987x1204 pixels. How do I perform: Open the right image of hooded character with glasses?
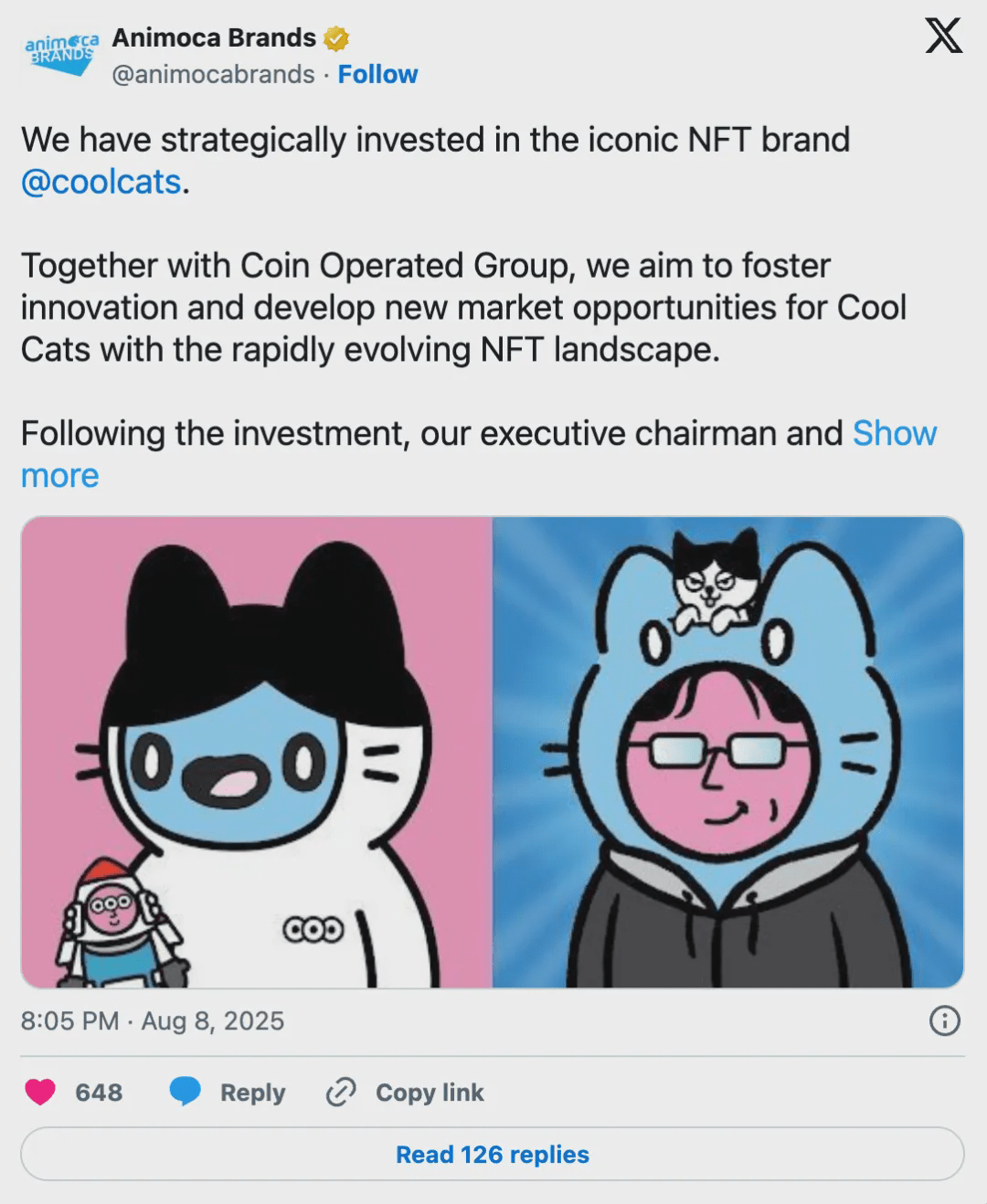pyautogui.click(x=728, y=752)
